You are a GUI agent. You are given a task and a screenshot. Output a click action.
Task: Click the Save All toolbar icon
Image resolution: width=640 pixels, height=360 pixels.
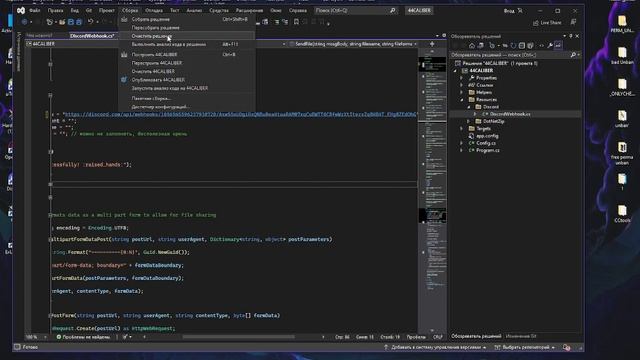tap(79, 22)
